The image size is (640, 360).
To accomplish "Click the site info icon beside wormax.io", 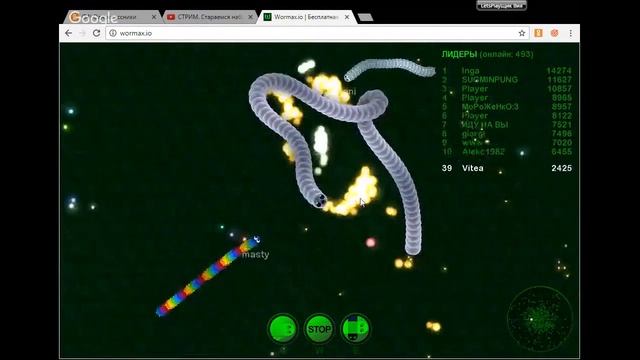I will tap(113, 33).
